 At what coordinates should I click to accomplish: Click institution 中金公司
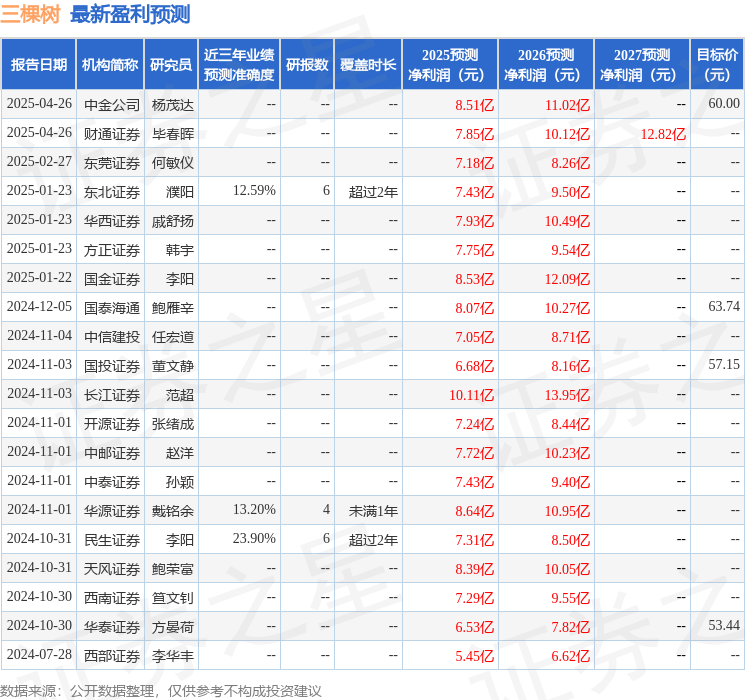pos(112,105)
